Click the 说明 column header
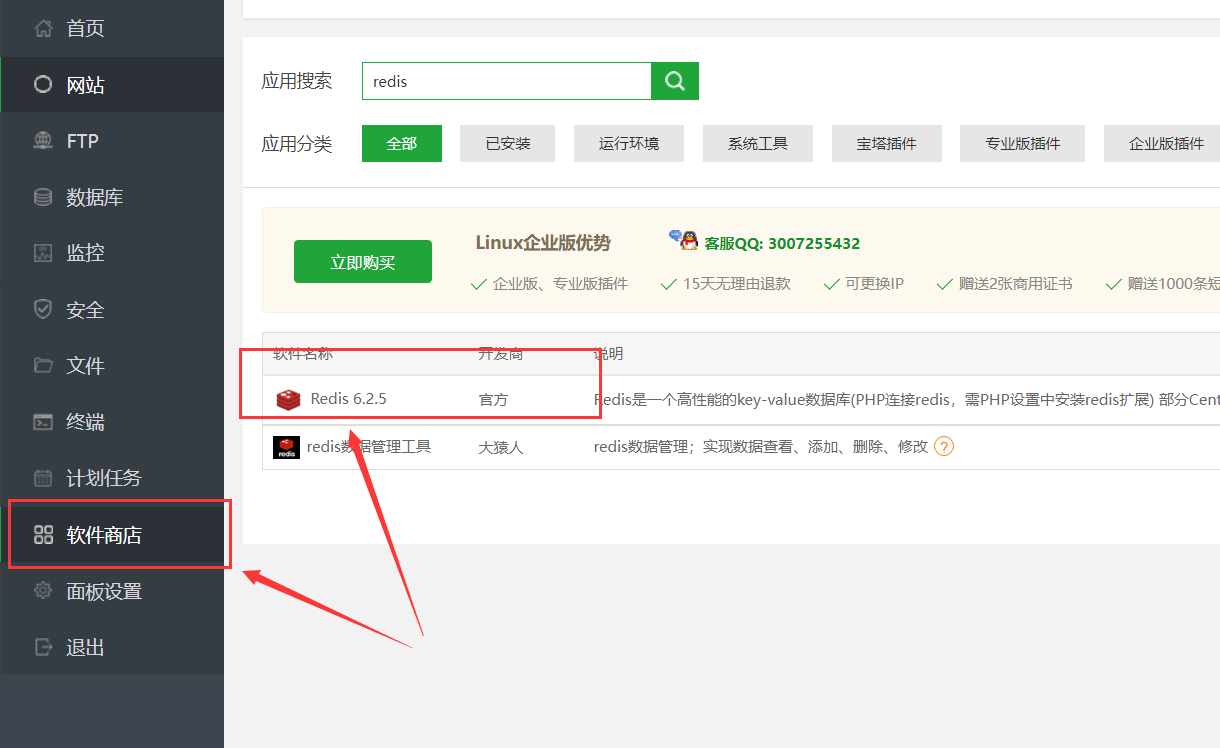The height and width of the screenshot is (748, 1220). coord(608,353)
